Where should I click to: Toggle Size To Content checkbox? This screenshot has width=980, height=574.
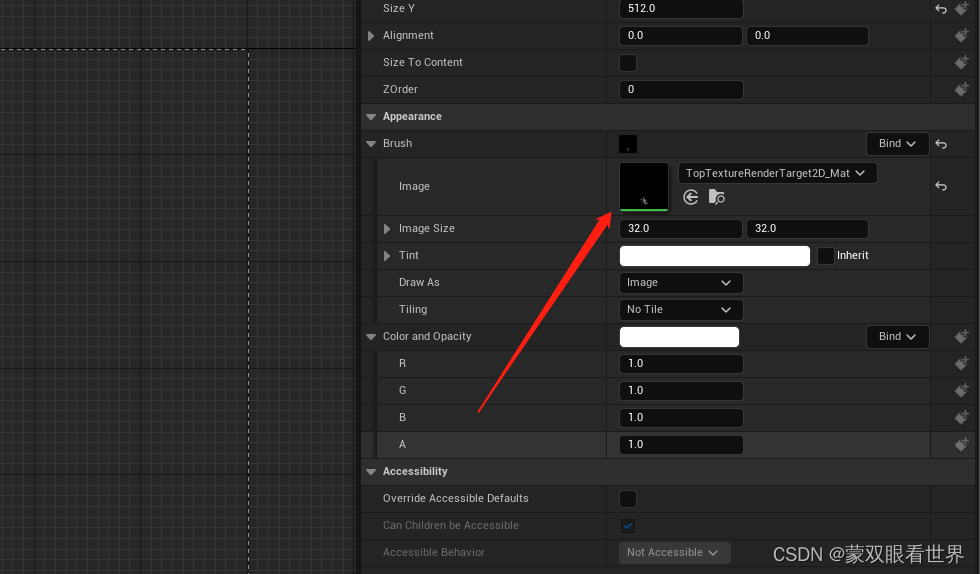click(x=628, y=63)
